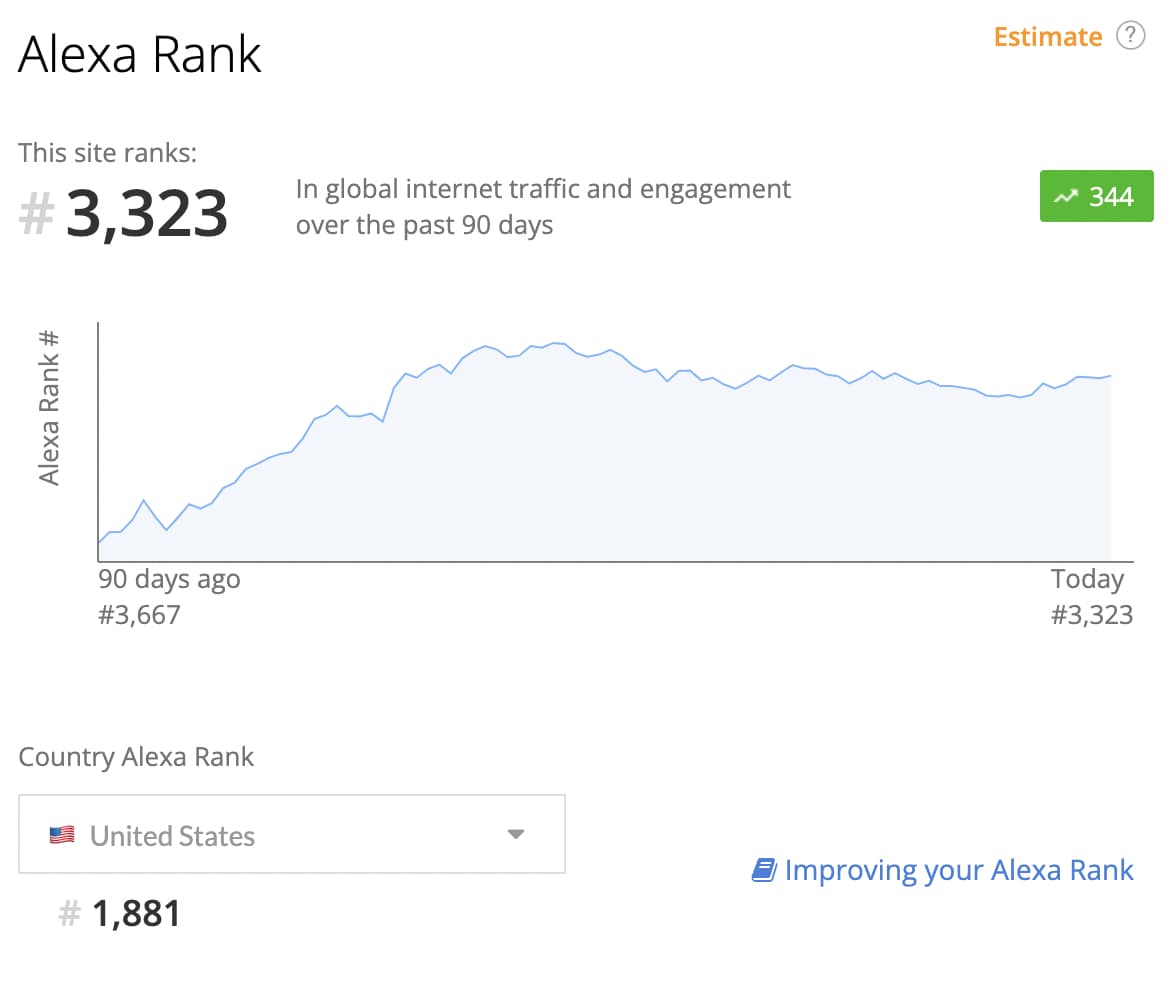
Task: Click the 'Country Alexa Rank' label
Action: [136, 757]
